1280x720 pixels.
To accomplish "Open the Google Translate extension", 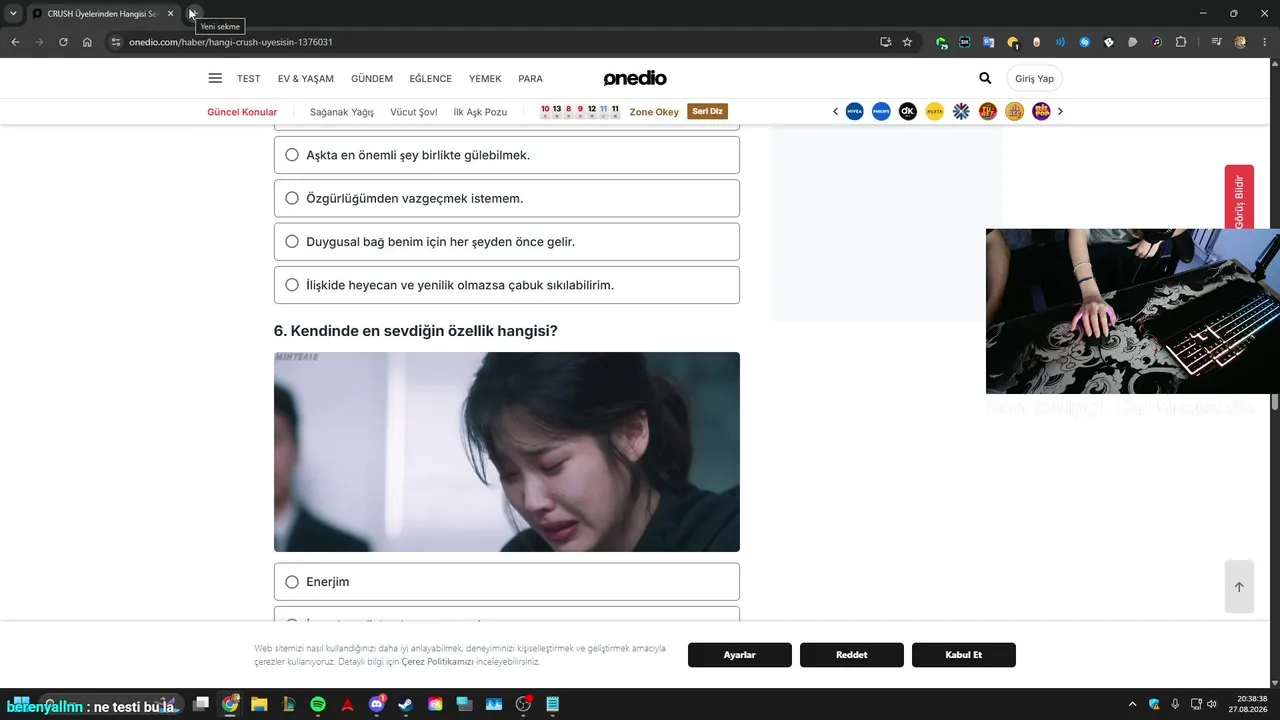I will [x=988, y=42].
